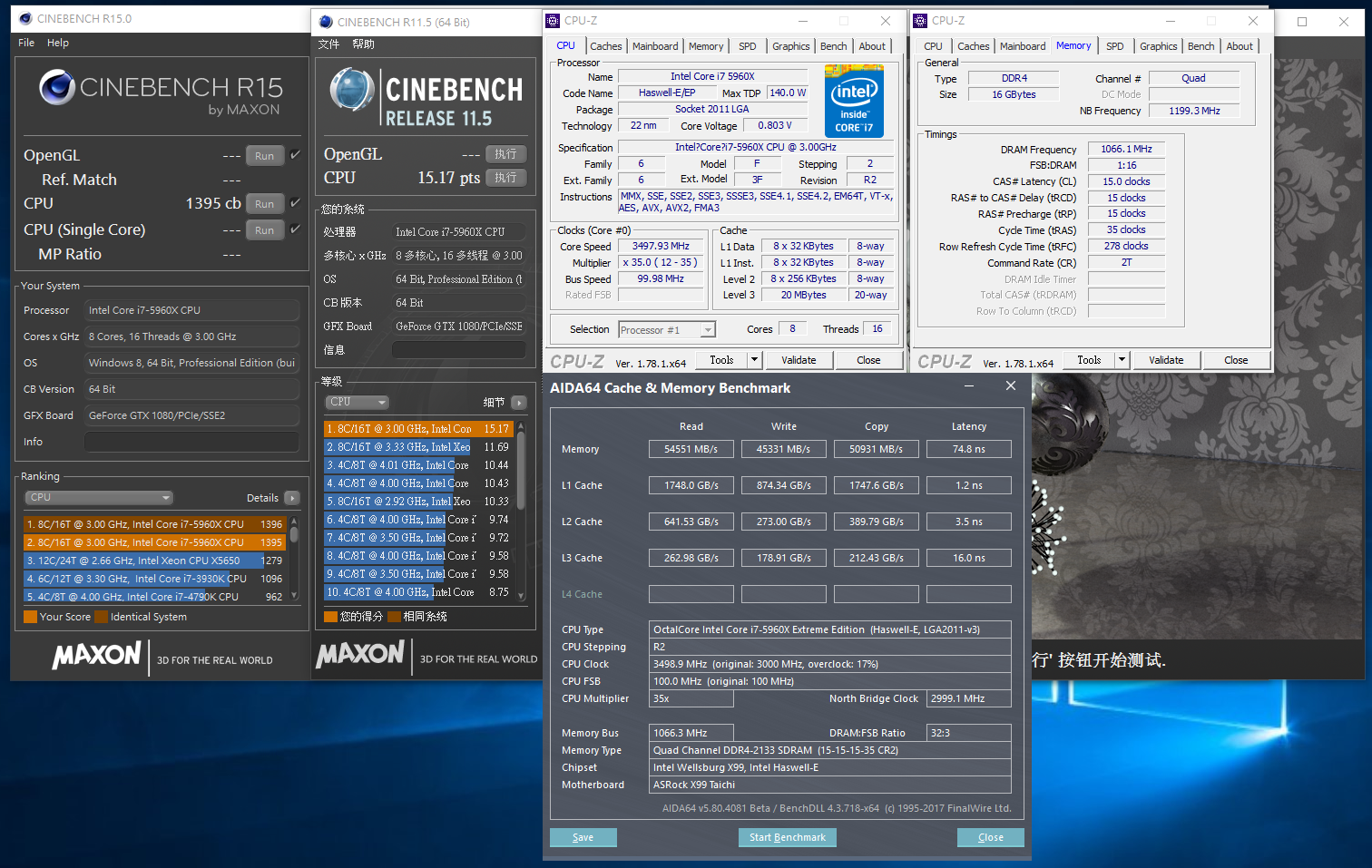This screenshot has height=868, width=1372.
Task: Run the CPU test in CINEBENCH R15
Action: pyautogui.click(x=264, y=204)
